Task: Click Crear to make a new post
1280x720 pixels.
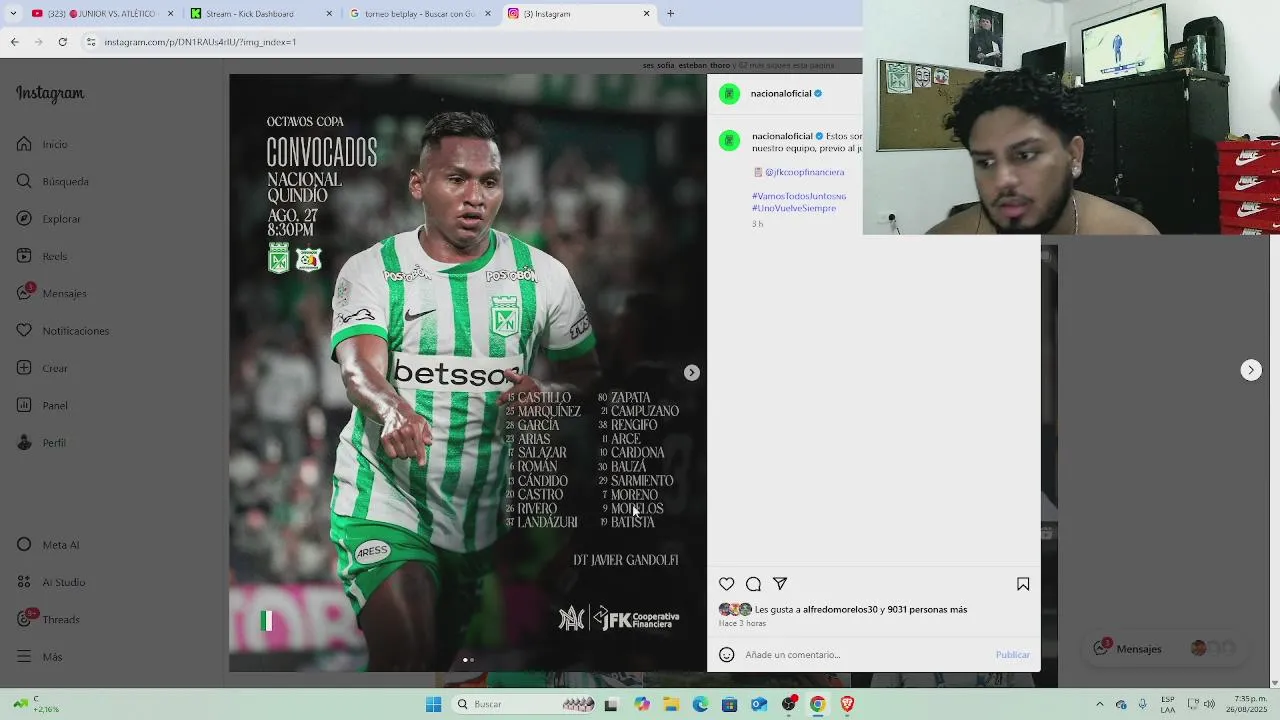Action: click(42, 368)
